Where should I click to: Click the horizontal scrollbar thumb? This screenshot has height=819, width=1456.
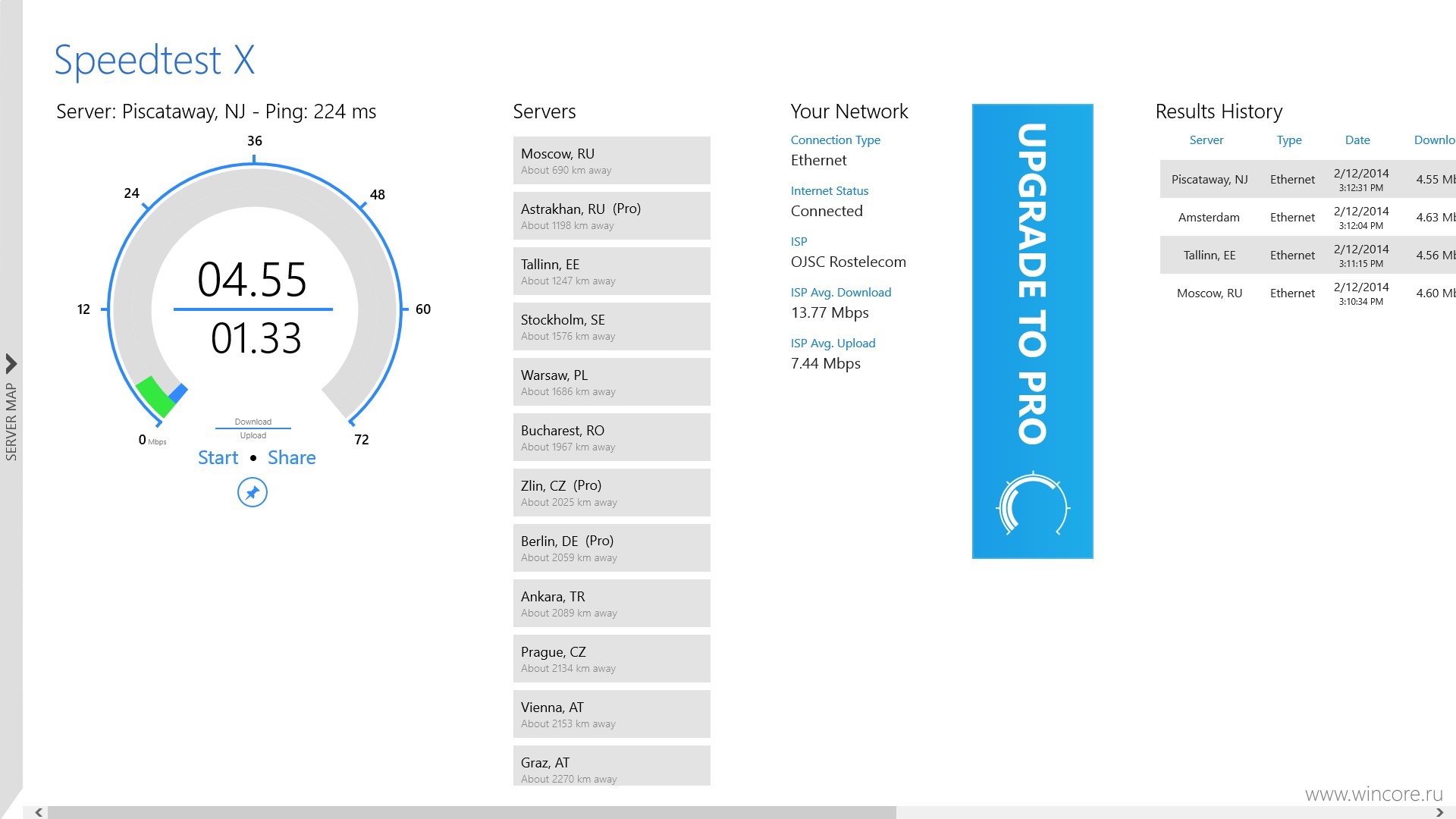[472, 812]
